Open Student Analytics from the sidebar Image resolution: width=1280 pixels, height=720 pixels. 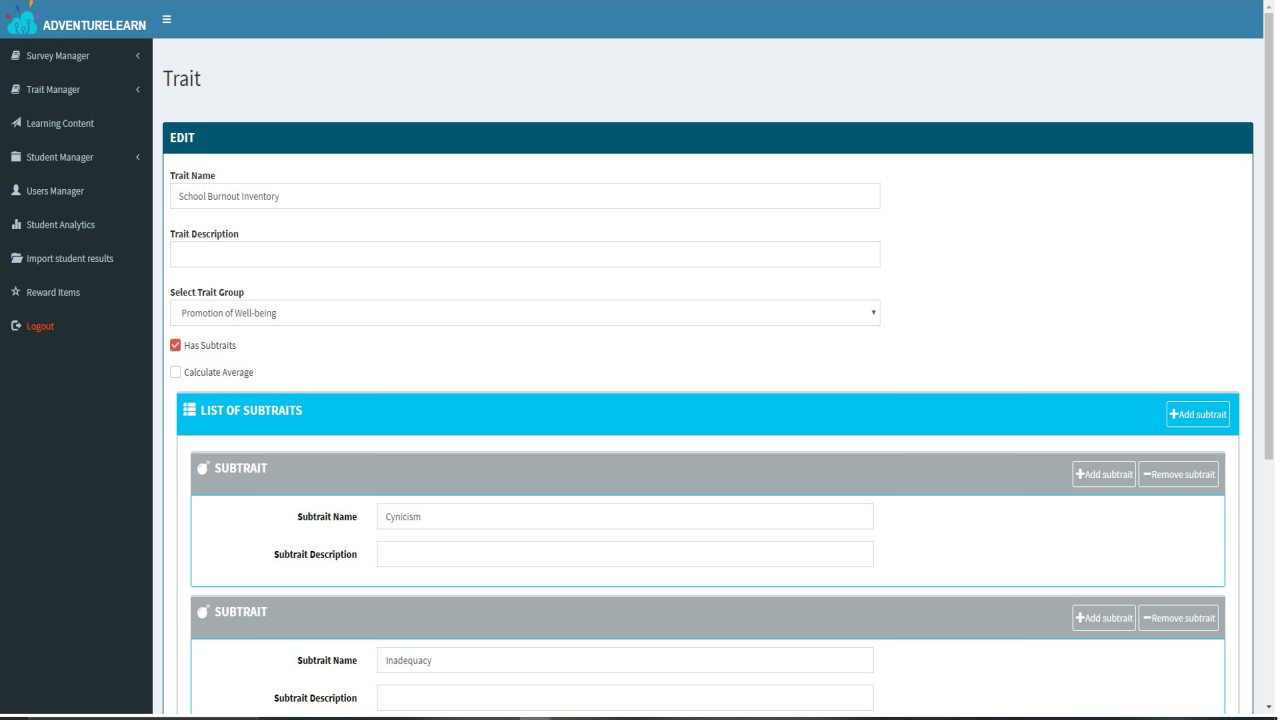pyautogui.click(x=60, y=225)
